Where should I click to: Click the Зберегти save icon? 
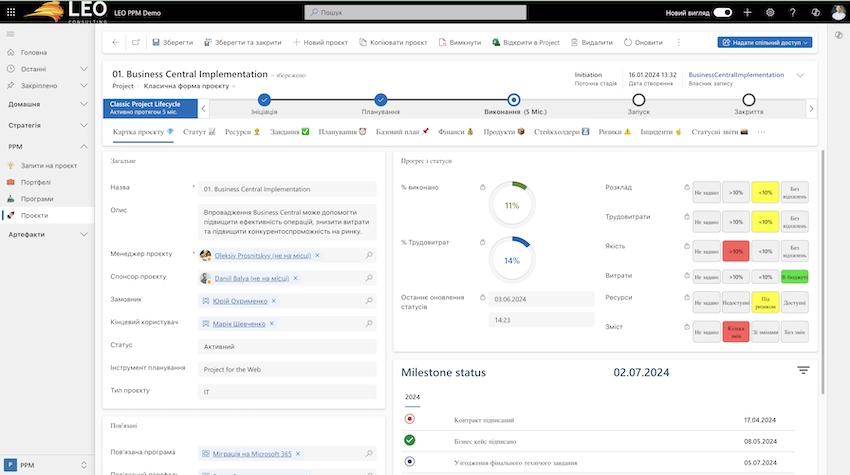tap(156, 43)
